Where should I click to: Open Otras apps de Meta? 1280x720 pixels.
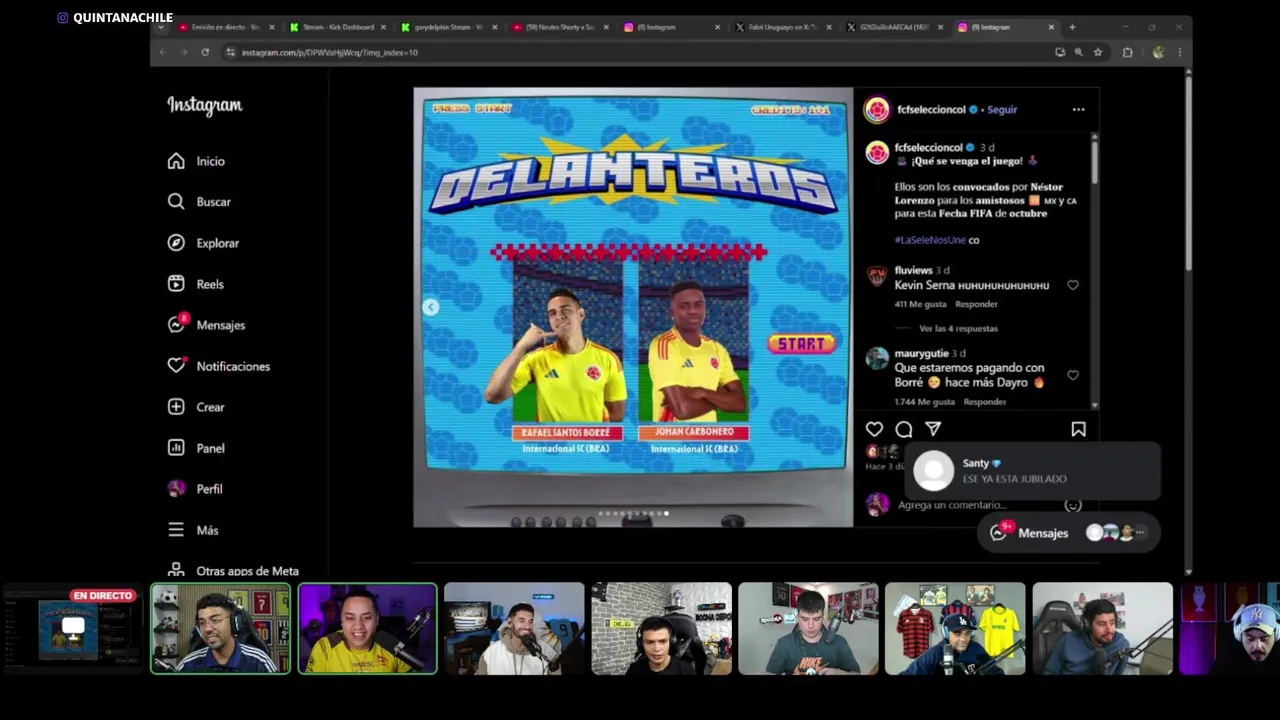pos(234,570)
